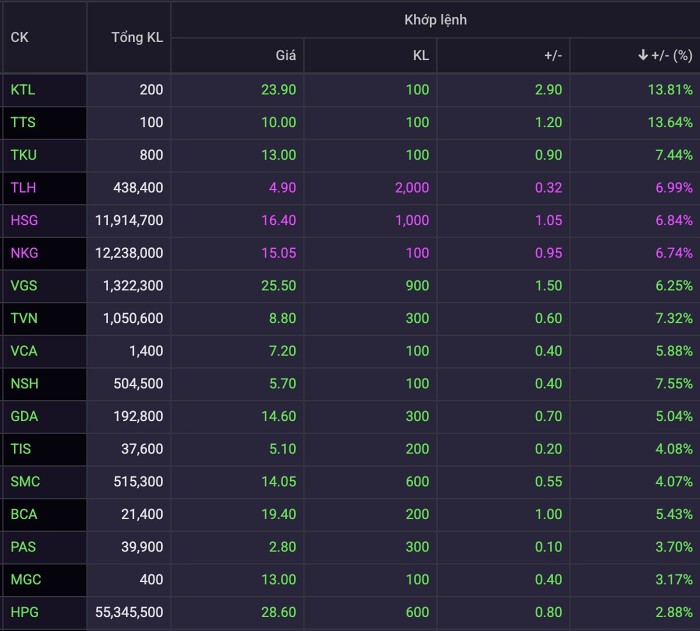Select the Khớp lệnh header group

pyautogui.click(x=435, y=20)
